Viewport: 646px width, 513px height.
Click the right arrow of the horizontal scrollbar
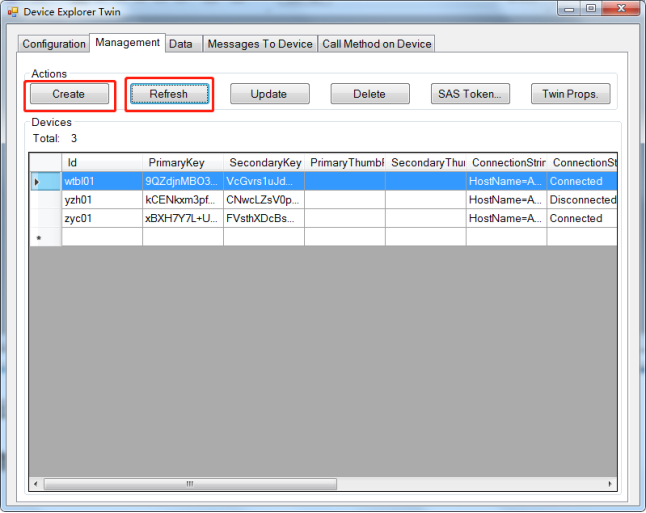click(x=609, y=483)
